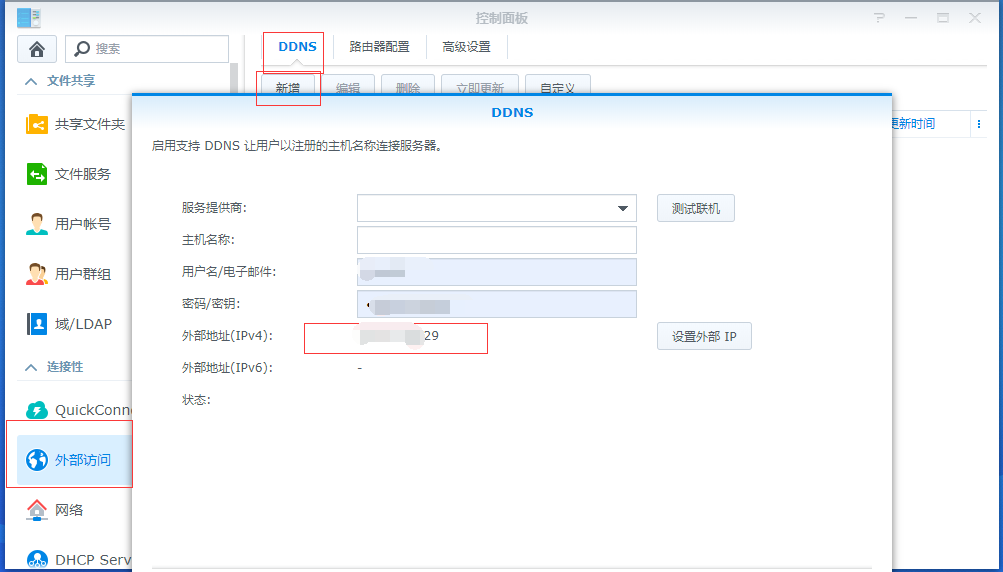1003x572 pixels.
Task: Open User Group (用户群组) icon
Action: coord(37,274)
